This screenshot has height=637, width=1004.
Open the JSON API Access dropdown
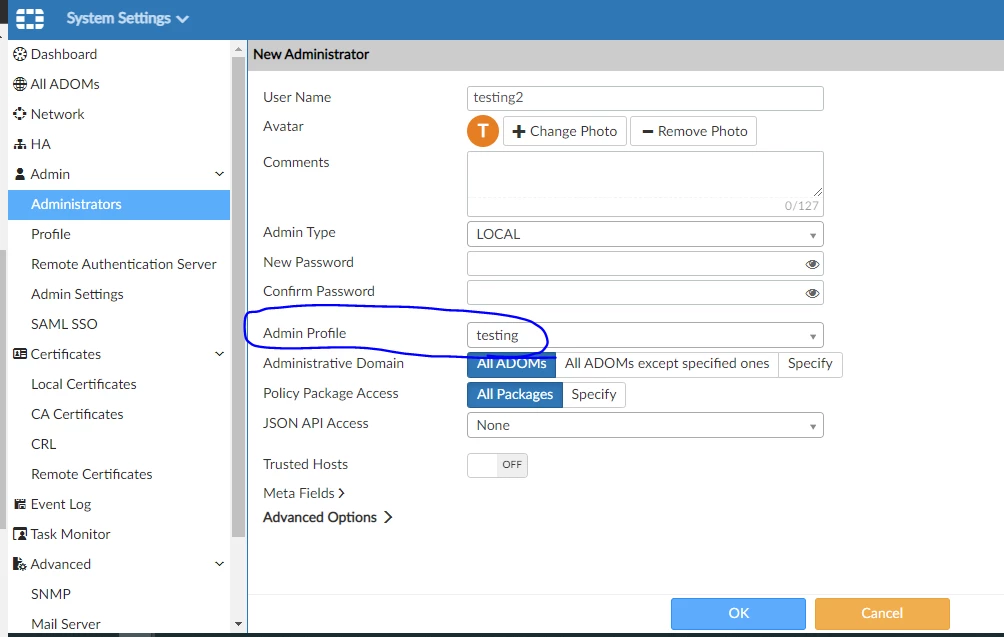[x=645, y=425]
